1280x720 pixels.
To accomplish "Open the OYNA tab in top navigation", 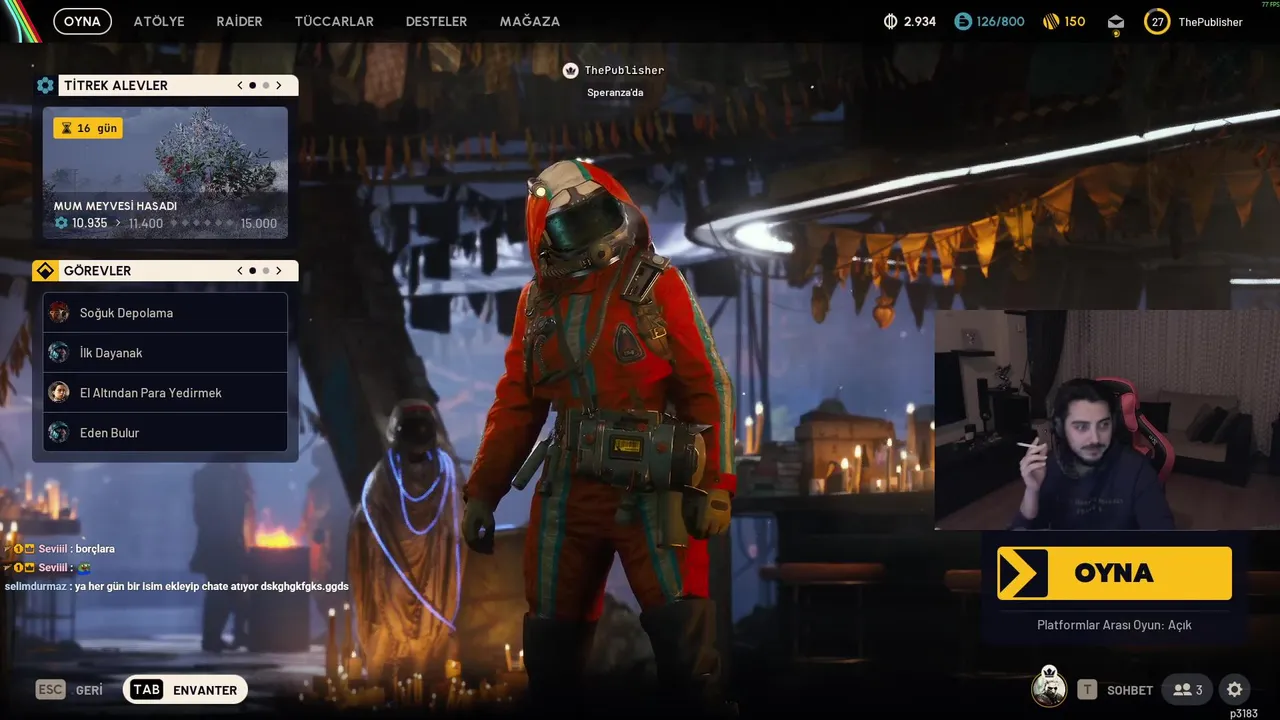I will click(x=82, y=21).
